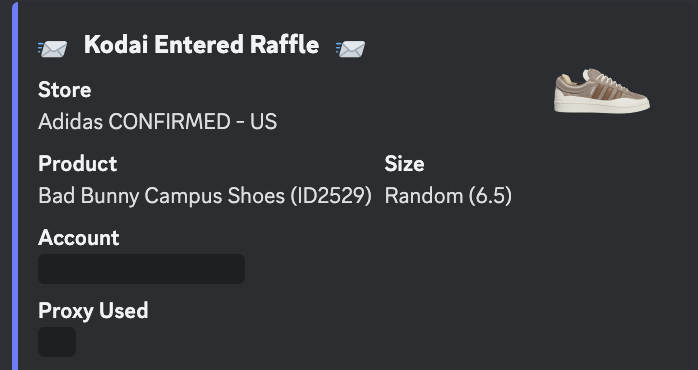Select the Store field label
The image size is (698, 370).
coord(65,90)
